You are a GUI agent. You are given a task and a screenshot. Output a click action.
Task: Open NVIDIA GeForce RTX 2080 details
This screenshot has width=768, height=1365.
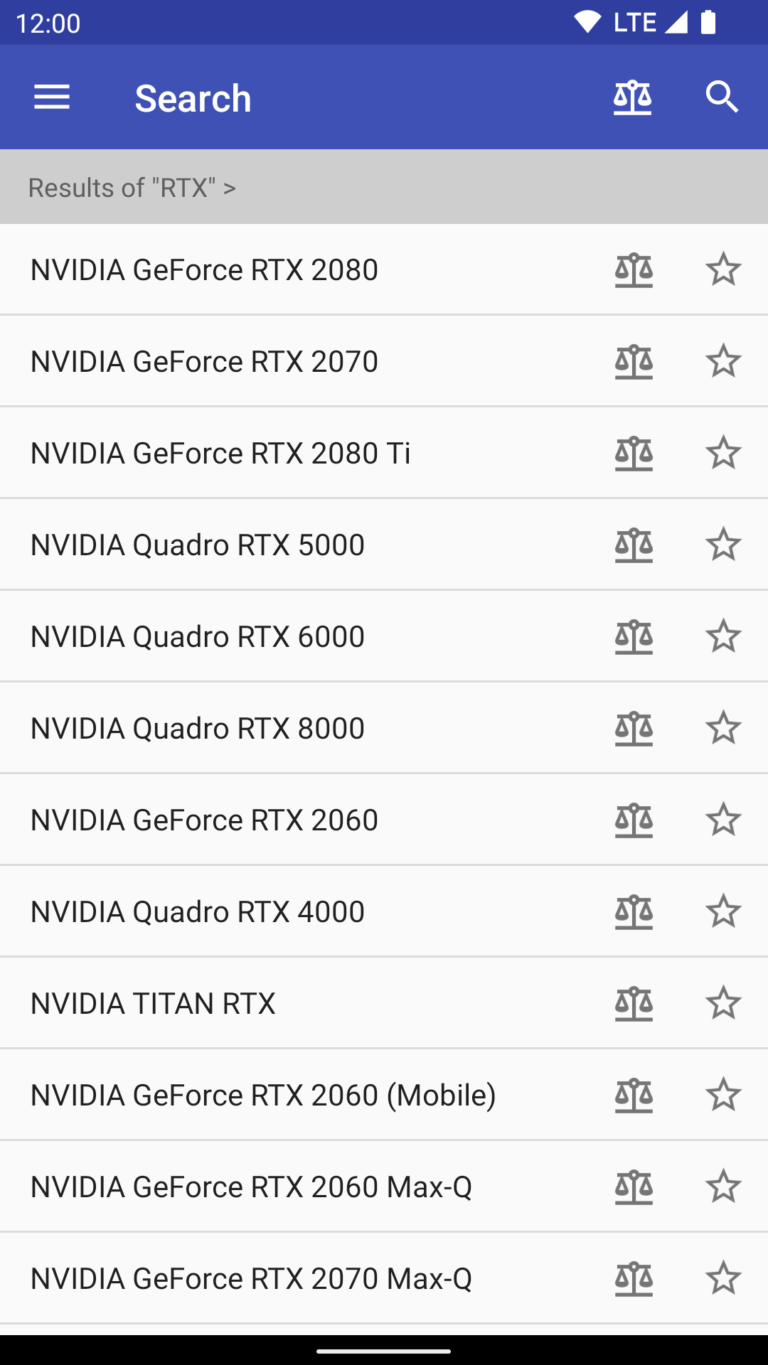tap(204, 270)
